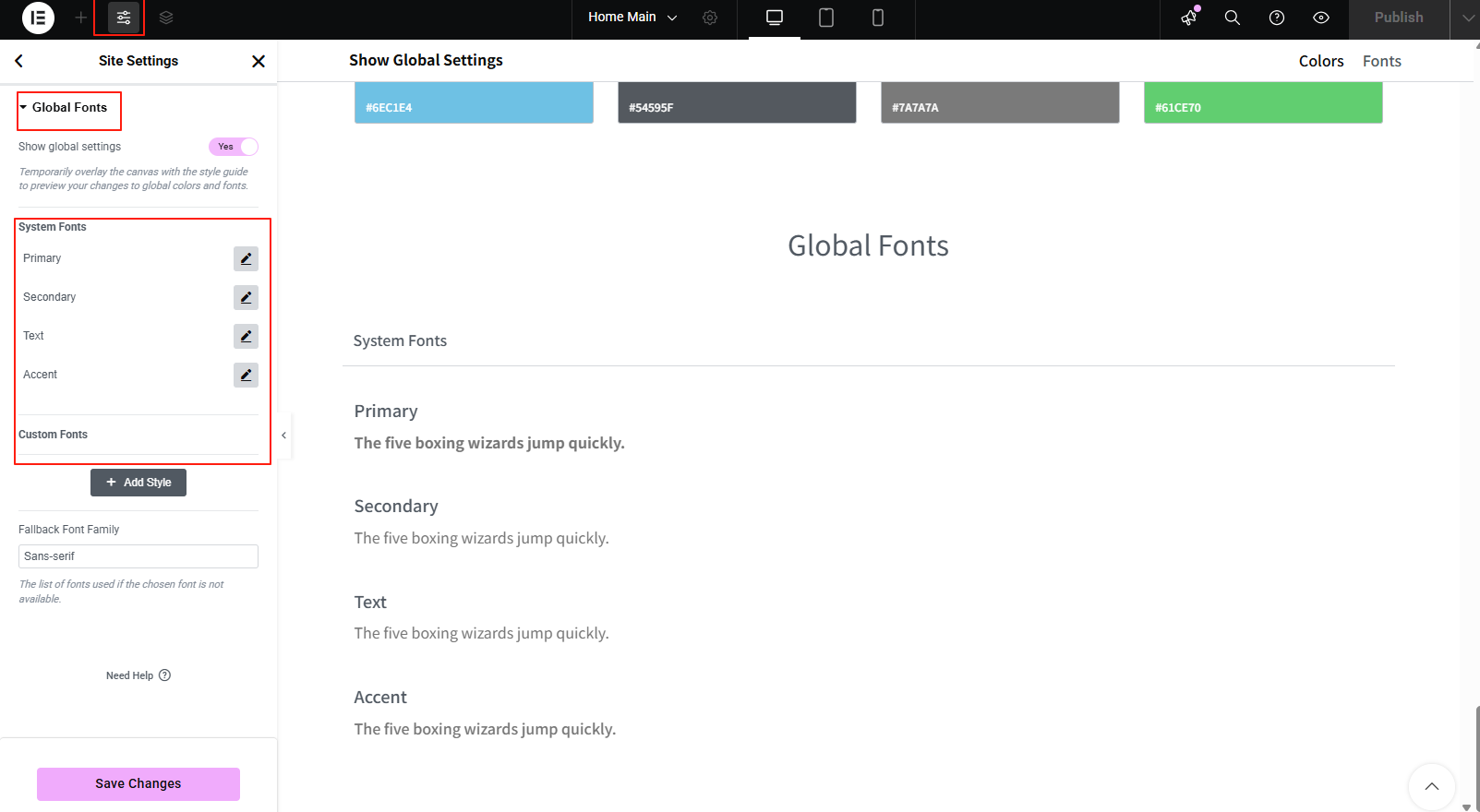Switch to mobile responsive view
The image size is (1480, 812).
(877, 18)
